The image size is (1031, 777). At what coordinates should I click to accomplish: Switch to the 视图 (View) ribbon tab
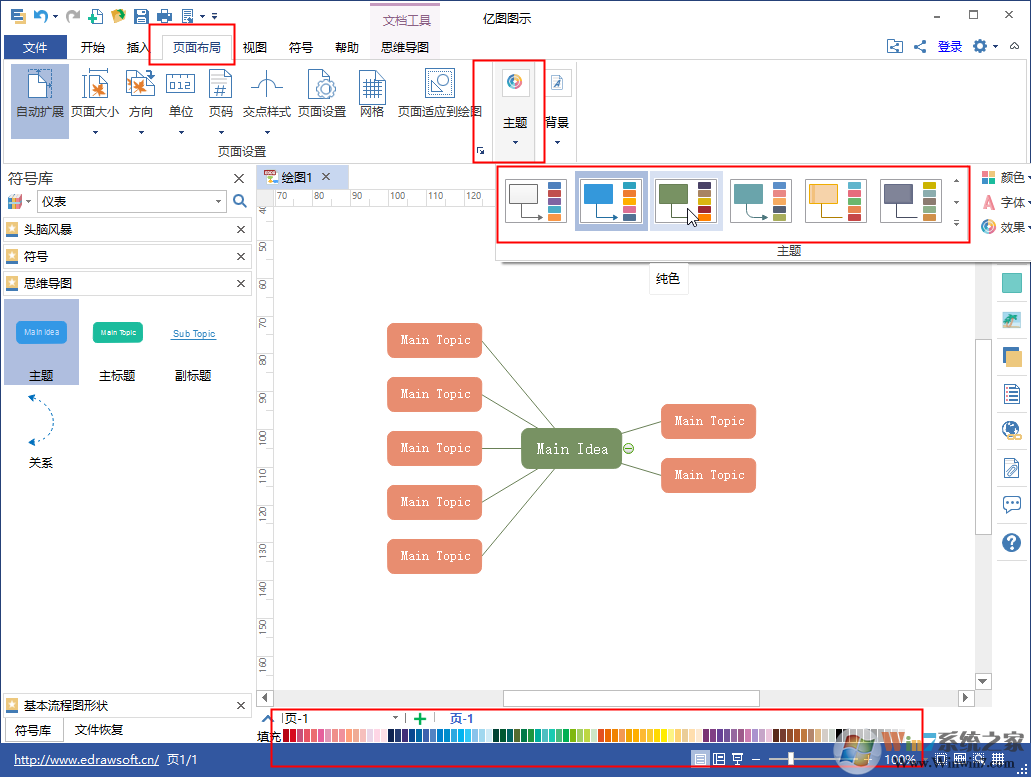point(253,47)
